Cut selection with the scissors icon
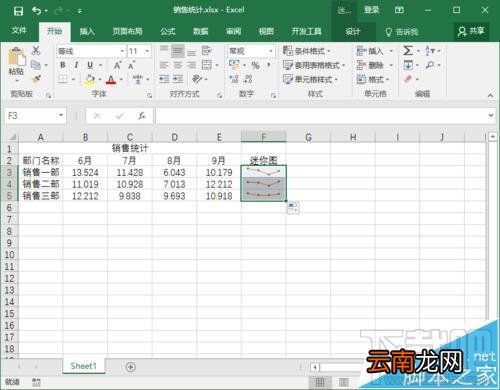Screen dimensions: 500x390 (36, 51)
